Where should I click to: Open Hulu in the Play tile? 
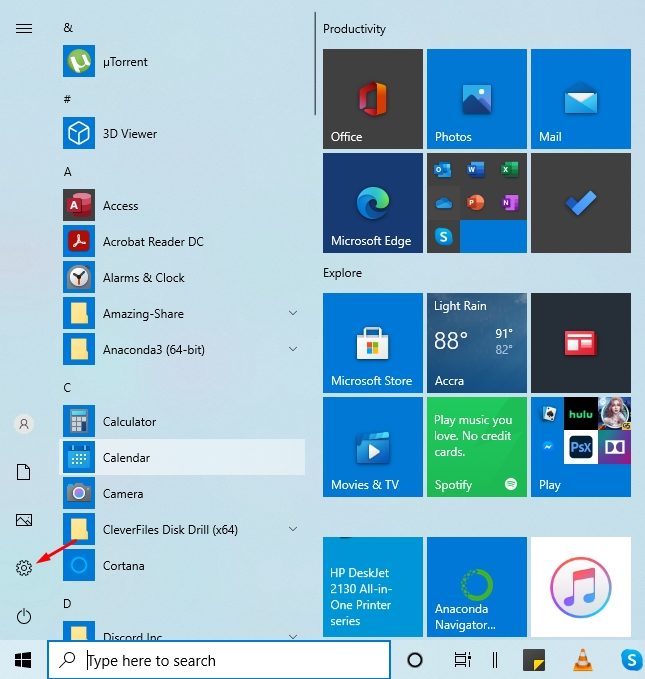coord(580,414)
